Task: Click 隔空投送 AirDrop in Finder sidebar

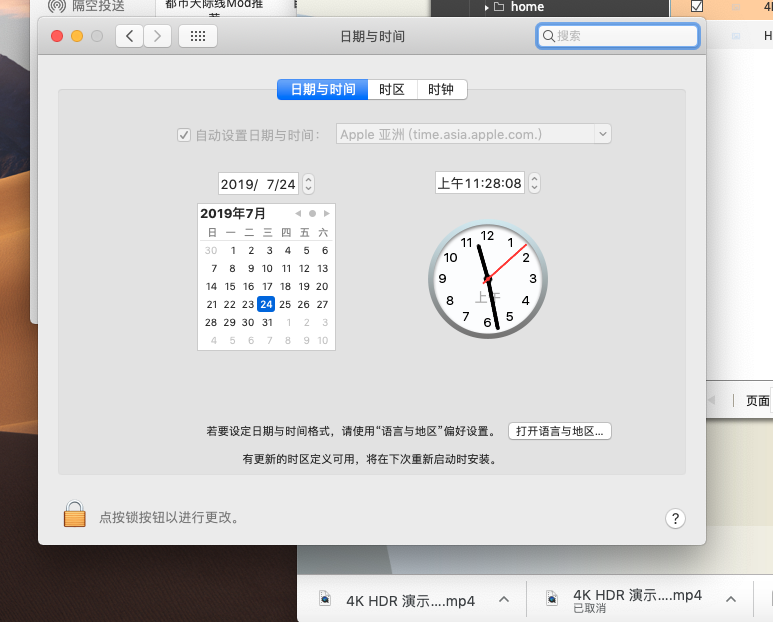Action: (98, 6)
